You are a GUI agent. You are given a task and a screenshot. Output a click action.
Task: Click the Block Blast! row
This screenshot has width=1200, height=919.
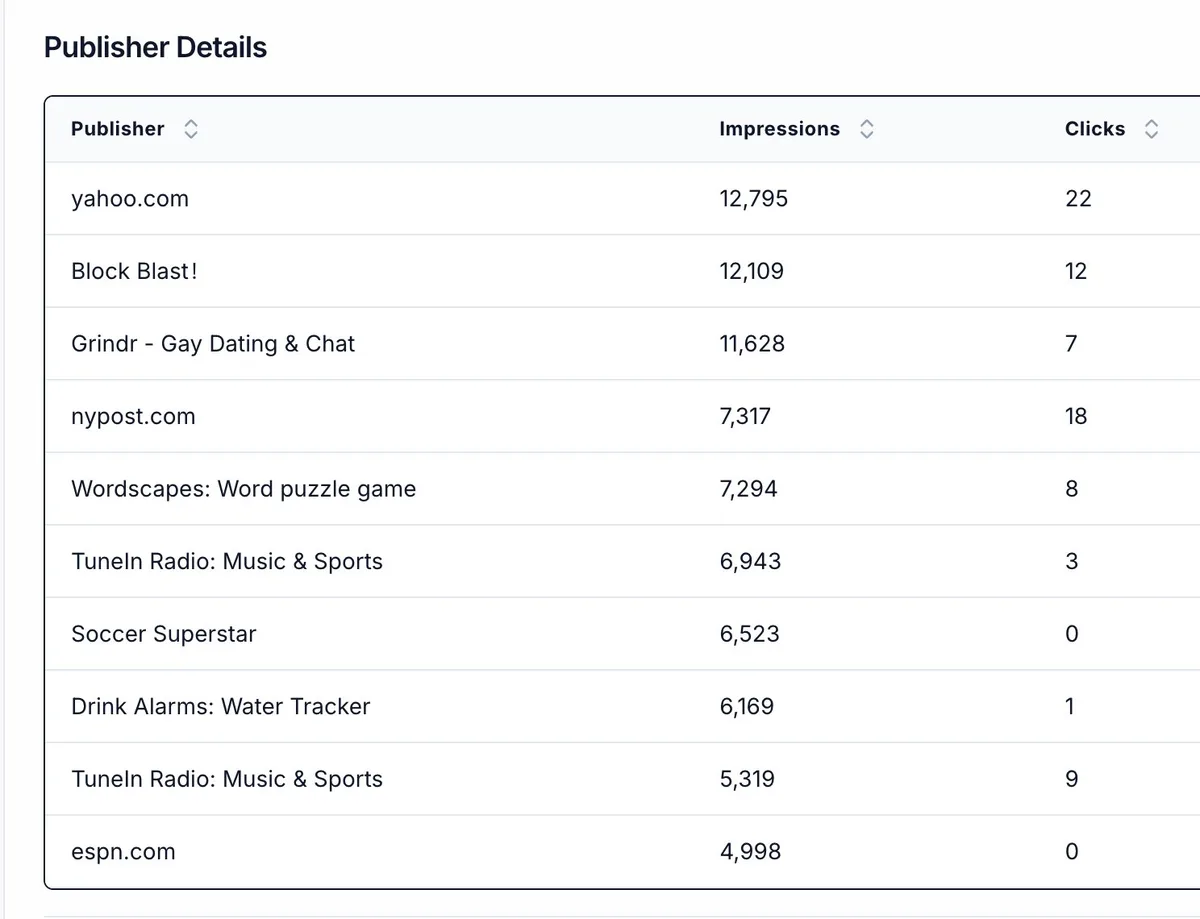(x=134, y=271)
